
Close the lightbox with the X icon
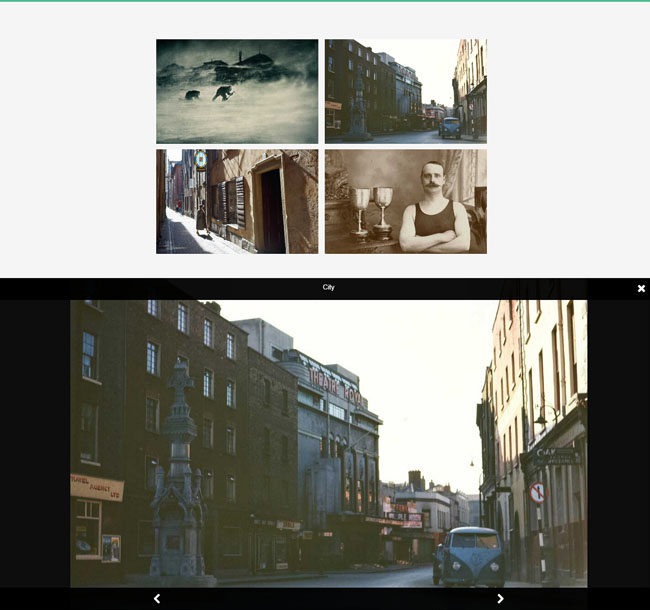click(x=641, y=289)
